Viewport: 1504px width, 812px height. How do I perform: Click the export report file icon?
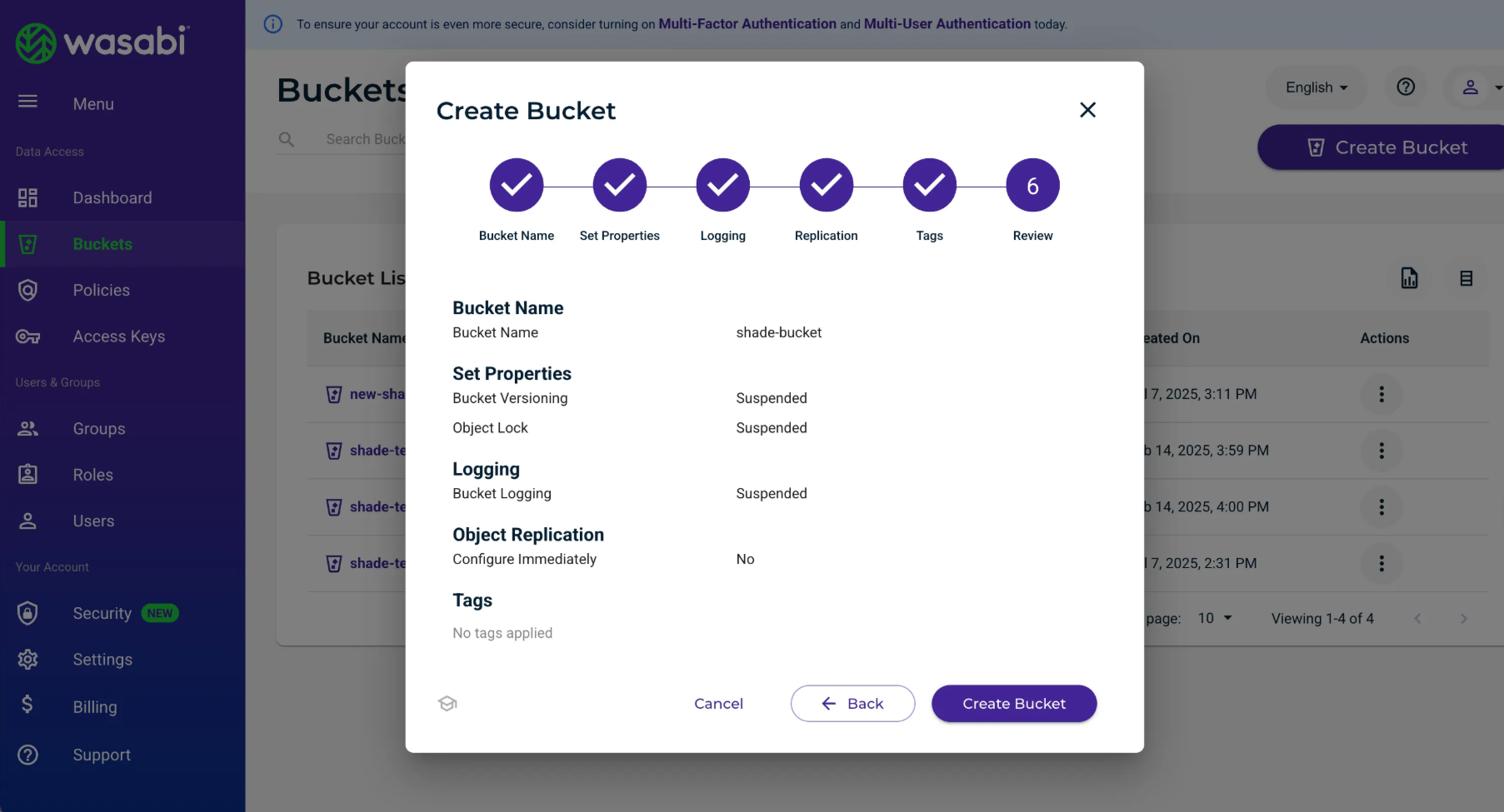(x=1409, y=278)
